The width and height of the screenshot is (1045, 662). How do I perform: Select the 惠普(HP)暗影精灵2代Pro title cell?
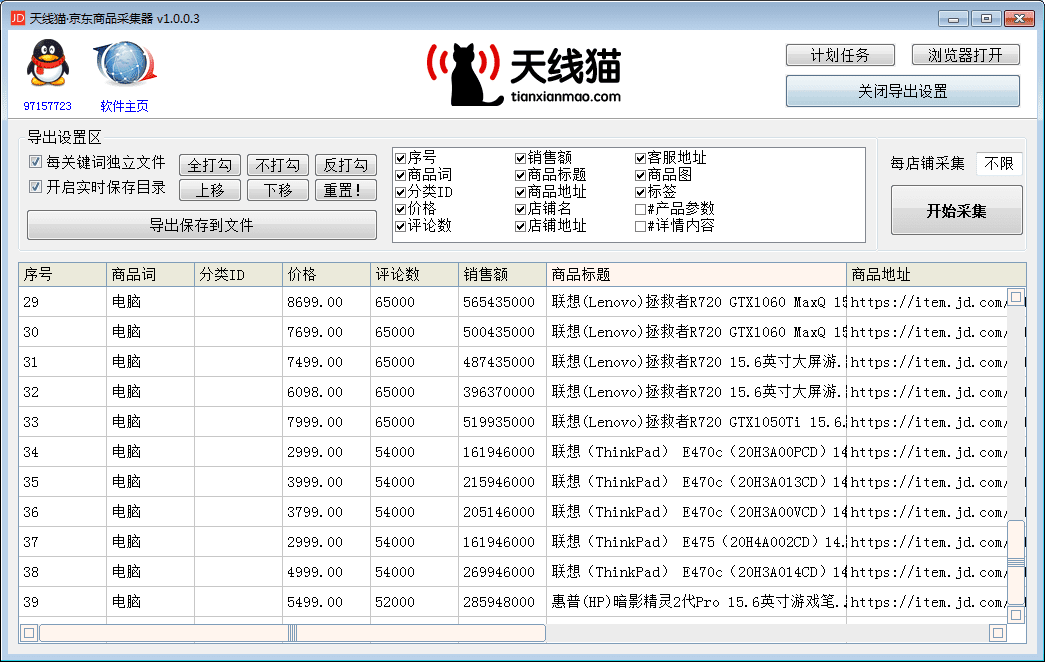696,602
